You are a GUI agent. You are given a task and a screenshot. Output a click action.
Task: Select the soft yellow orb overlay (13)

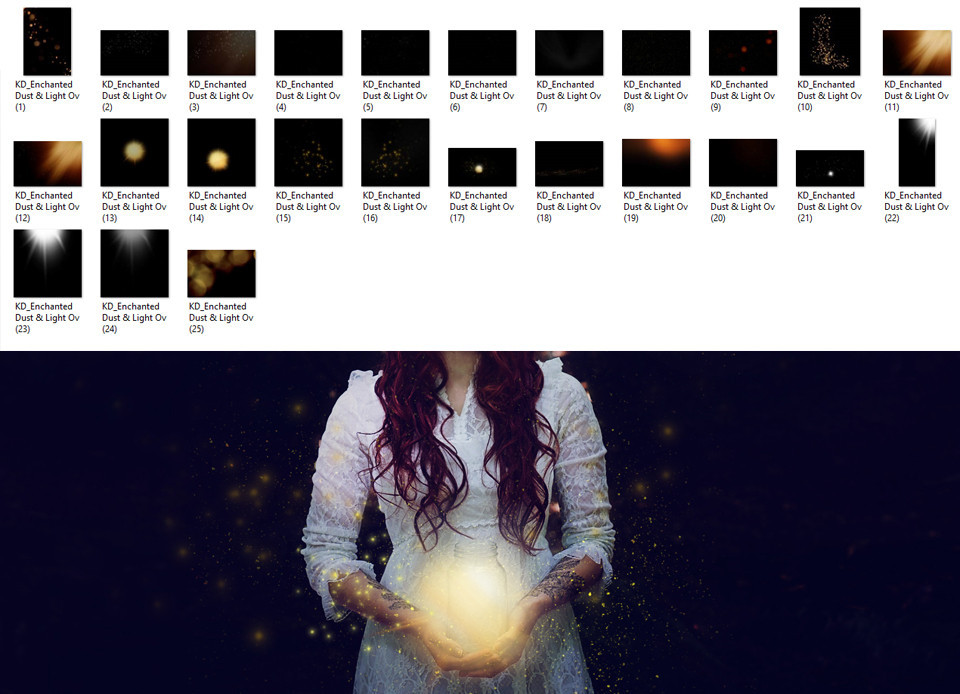(134, 152)
